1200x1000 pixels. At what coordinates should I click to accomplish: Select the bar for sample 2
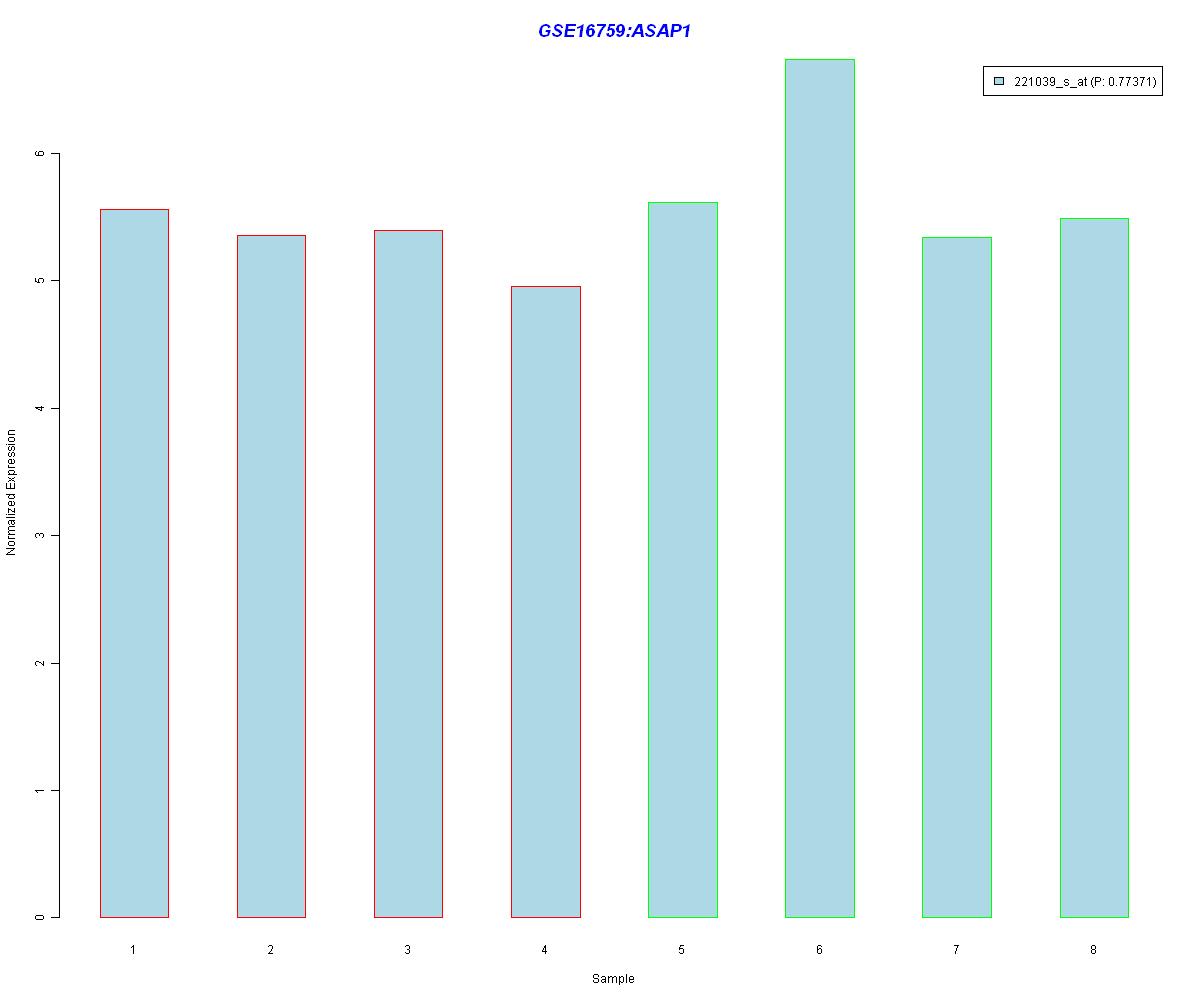point(271,576)
